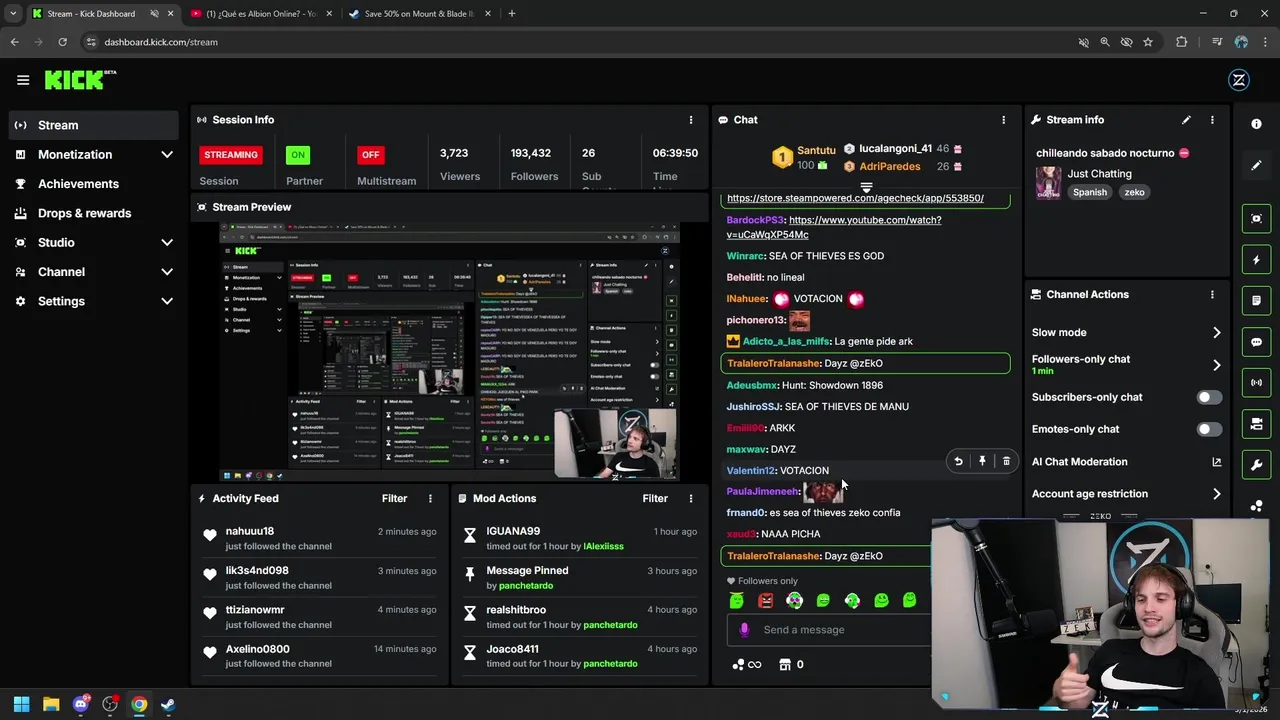Switch to the Mount & Blade Steam tab

420,14
